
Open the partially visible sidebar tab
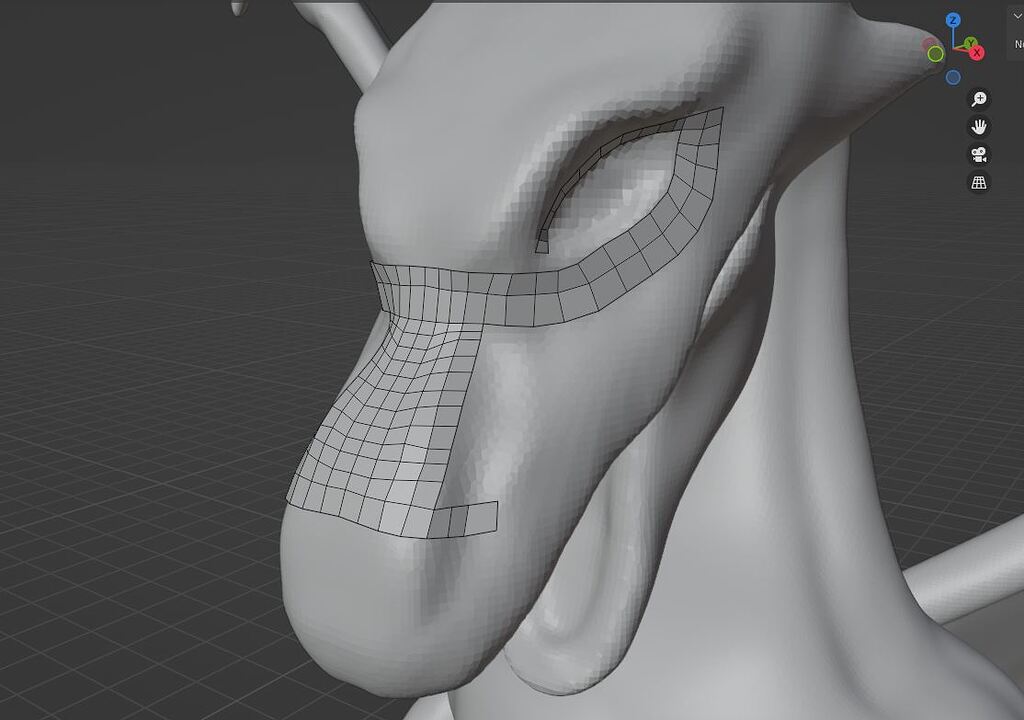1018,44
